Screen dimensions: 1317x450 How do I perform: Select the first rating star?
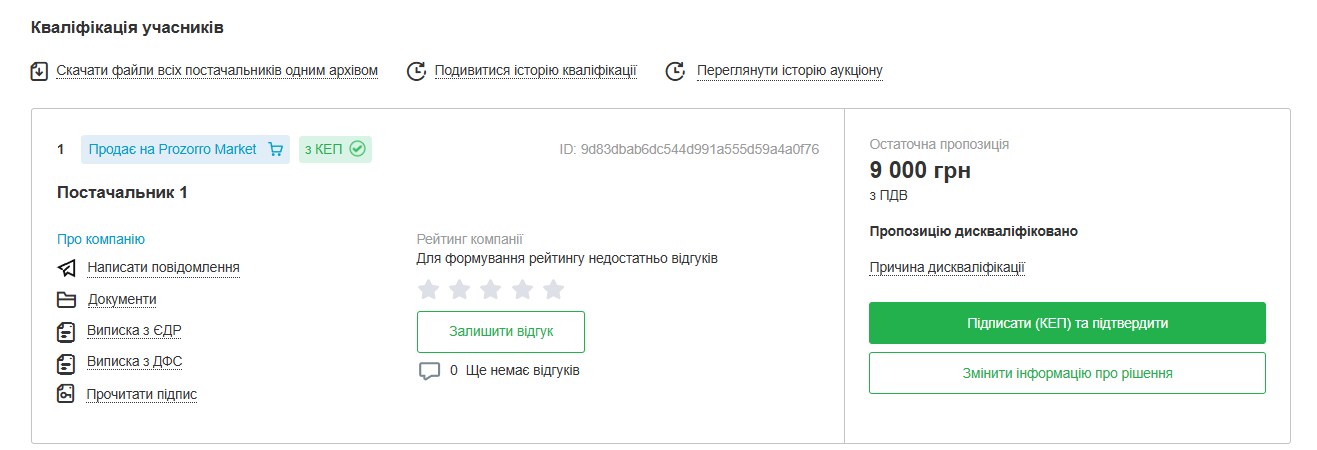click(x=428, y=290)
